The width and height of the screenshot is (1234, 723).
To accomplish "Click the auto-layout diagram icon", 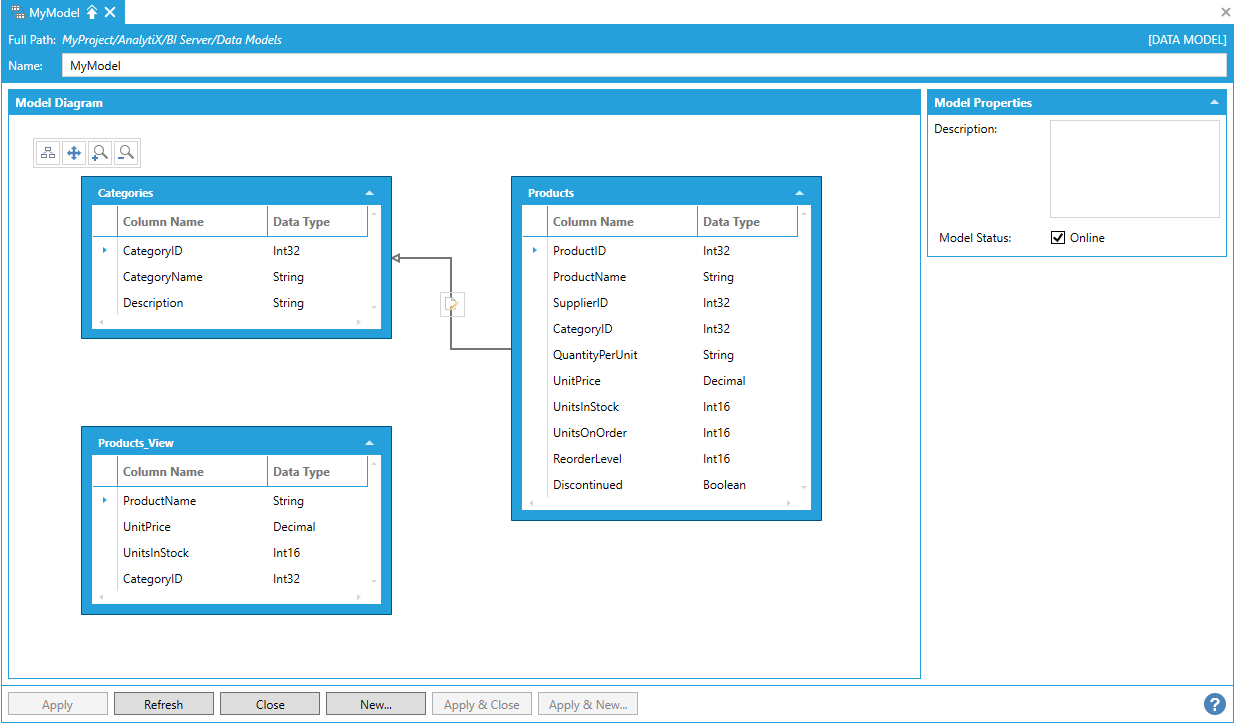I will click(x=48, y=153).
